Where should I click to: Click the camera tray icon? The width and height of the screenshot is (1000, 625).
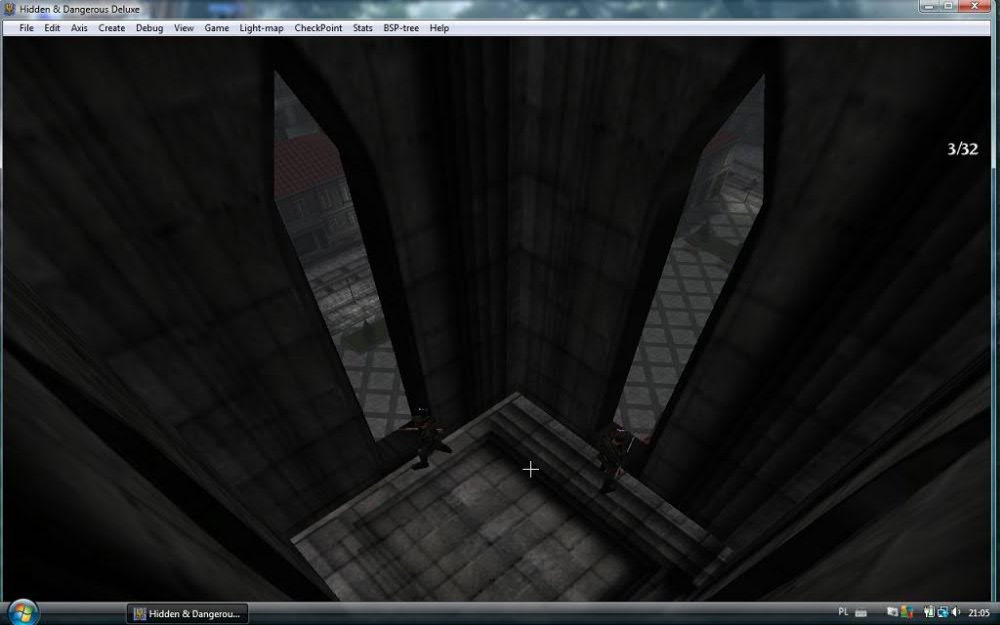(893, 612)
